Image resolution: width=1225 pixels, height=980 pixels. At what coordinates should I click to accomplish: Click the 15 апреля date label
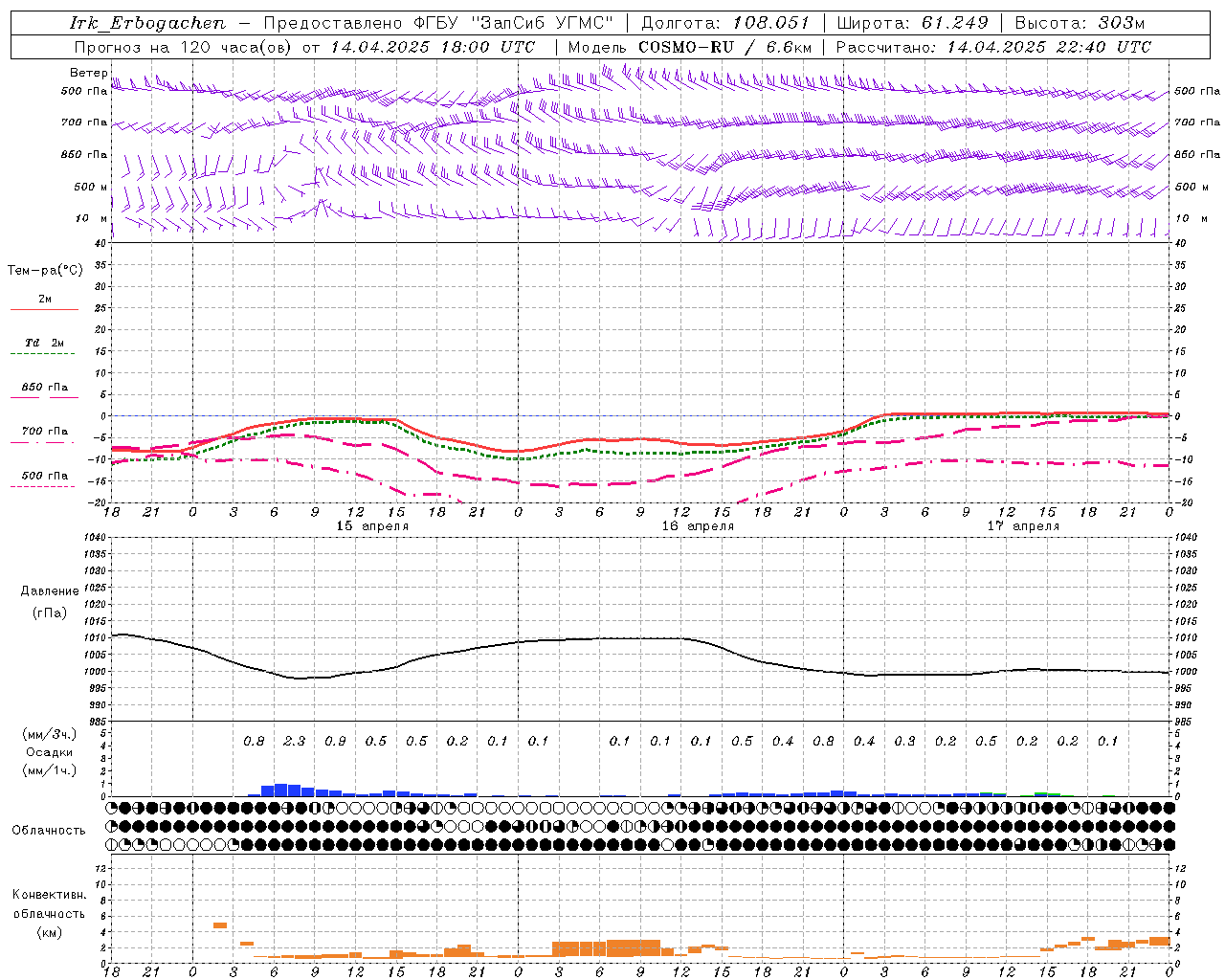(x=372, y=526)
